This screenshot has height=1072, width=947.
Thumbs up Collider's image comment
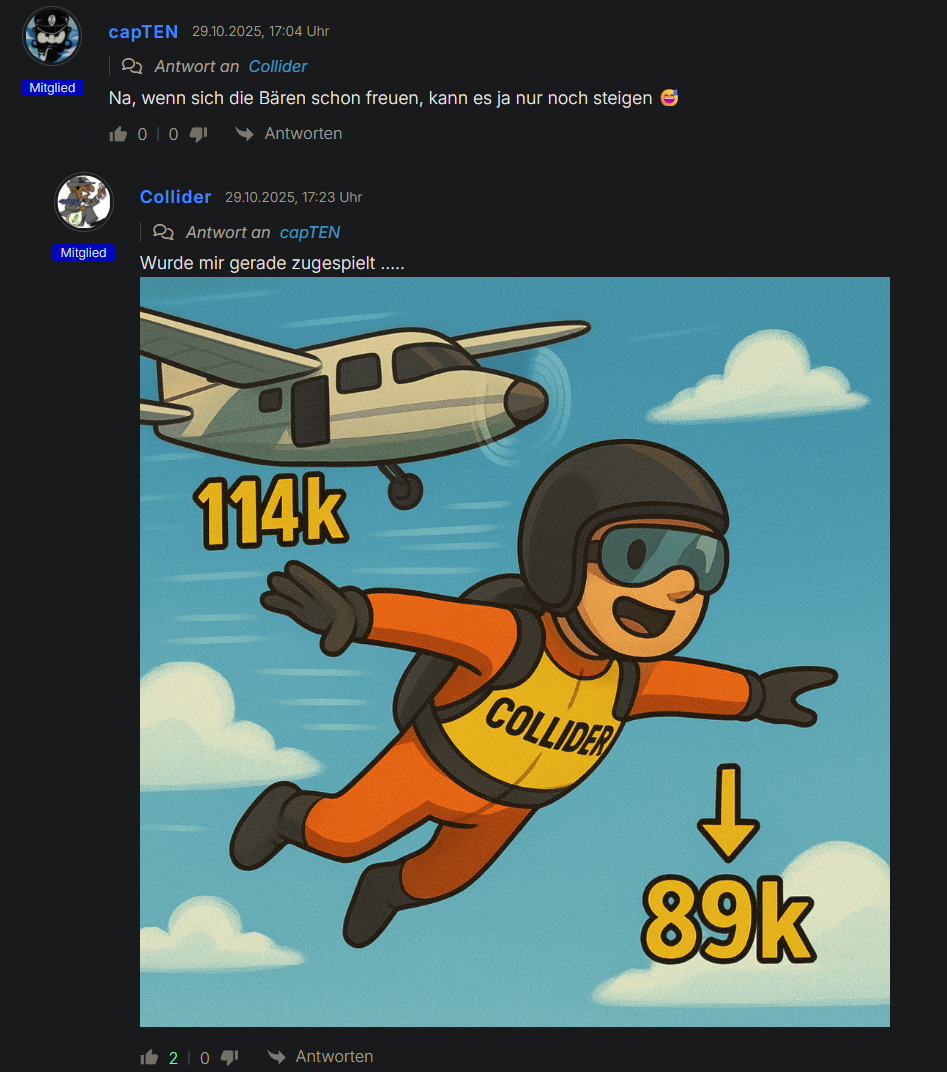[x=150, y=1057]
